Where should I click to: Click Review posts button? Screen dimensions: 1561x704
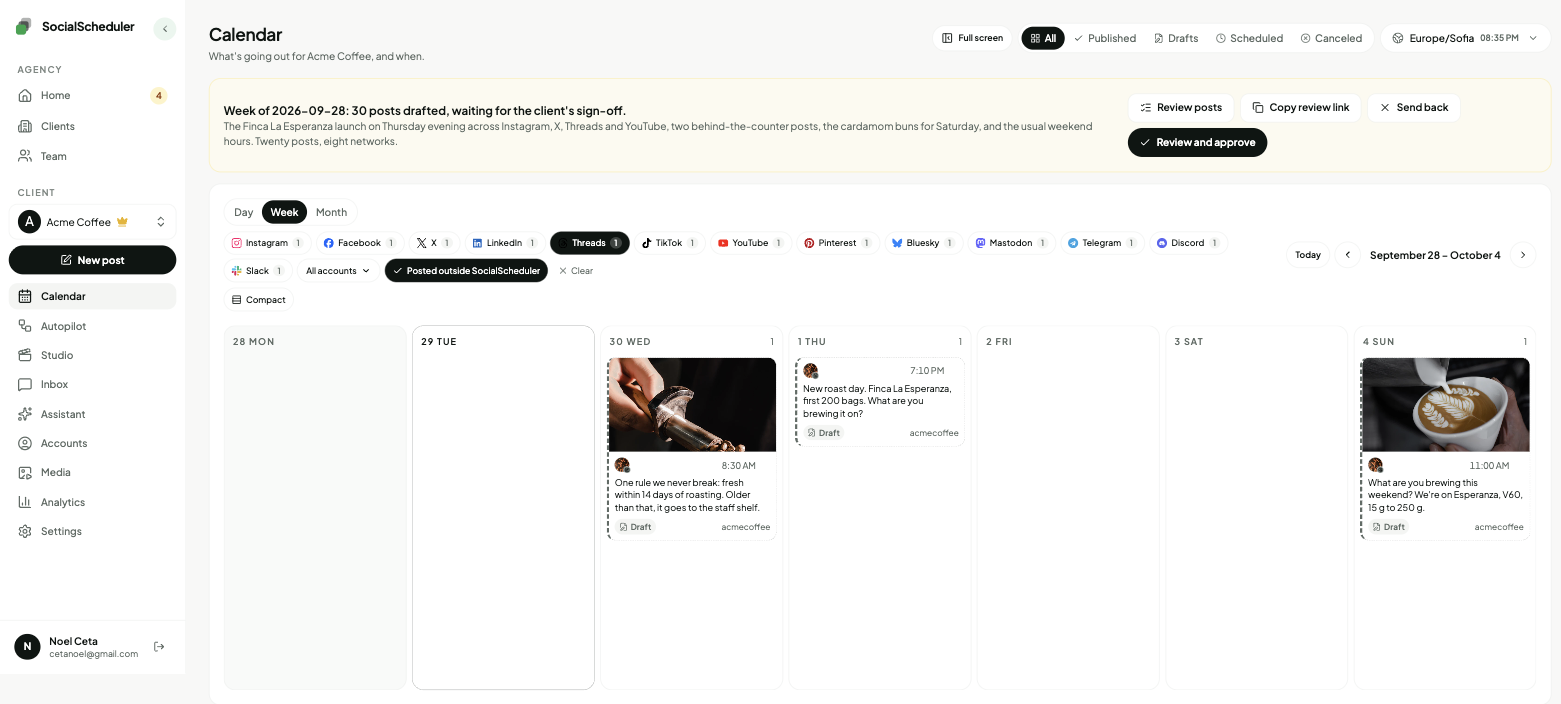pyautogui.click(x=1181, y=108)
